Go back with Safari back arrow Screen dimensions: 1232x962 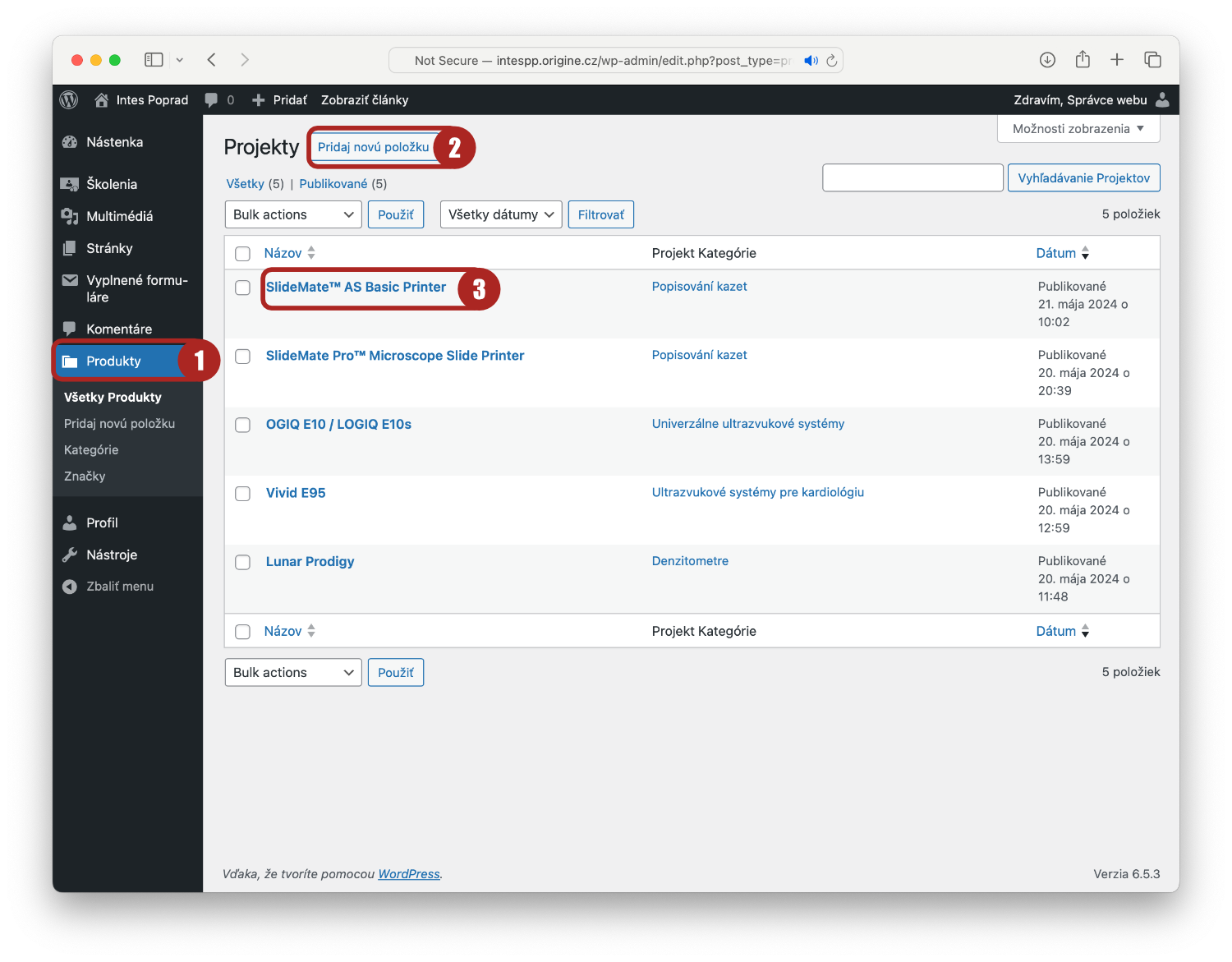212,60
